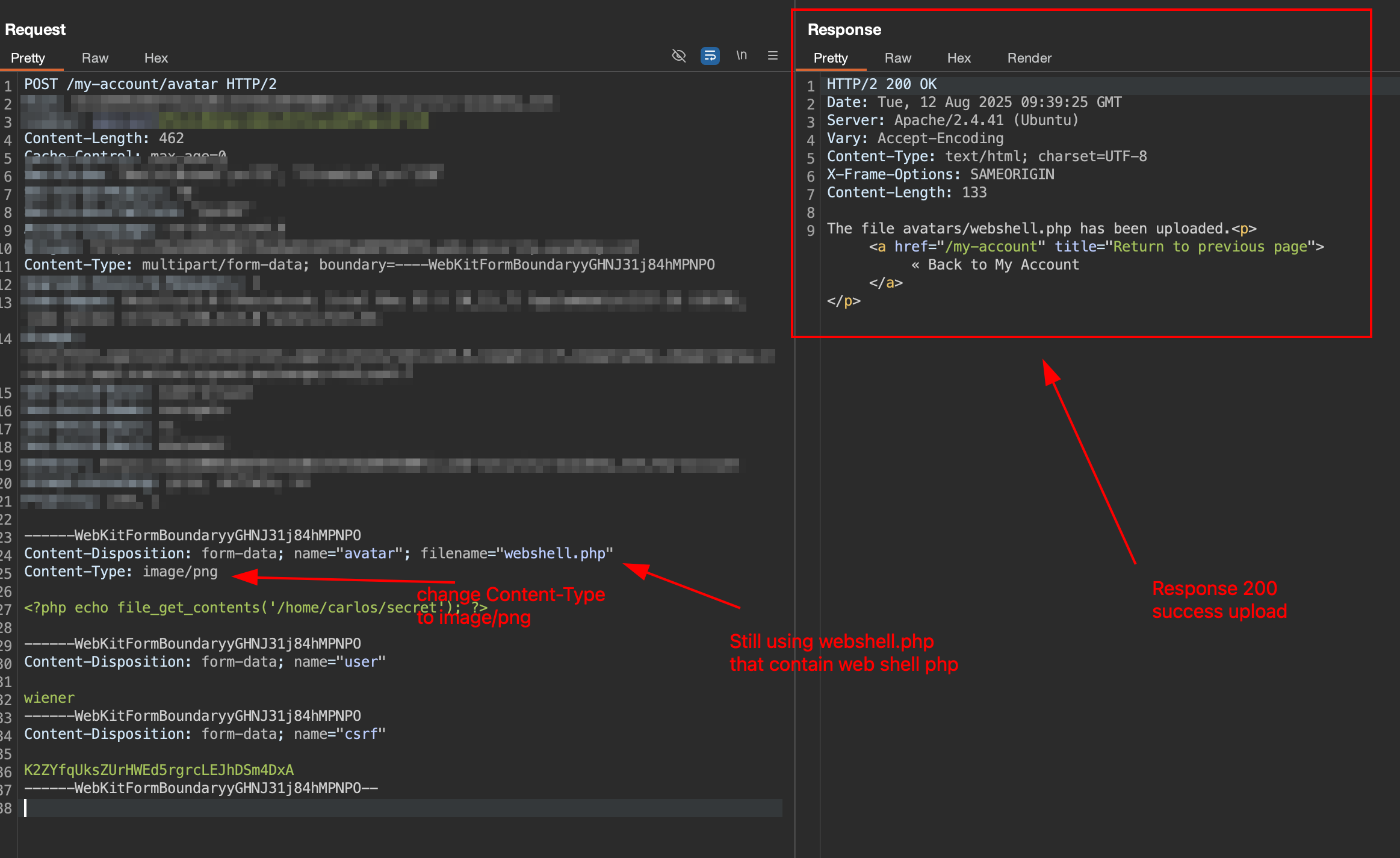Click the multipart/form-data boundary Content-Type header
Screen dimensions: 1400x858
(370, 265)
